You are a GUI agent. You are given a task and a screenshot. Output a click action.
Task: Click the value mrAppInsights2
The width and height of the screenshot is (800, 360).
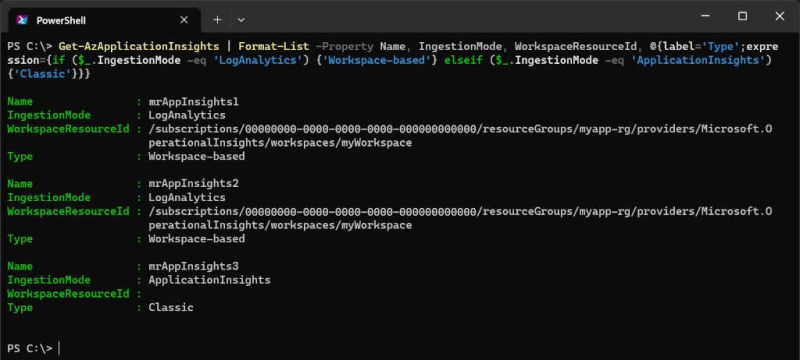pyautogui.click(x=193, y=184)
